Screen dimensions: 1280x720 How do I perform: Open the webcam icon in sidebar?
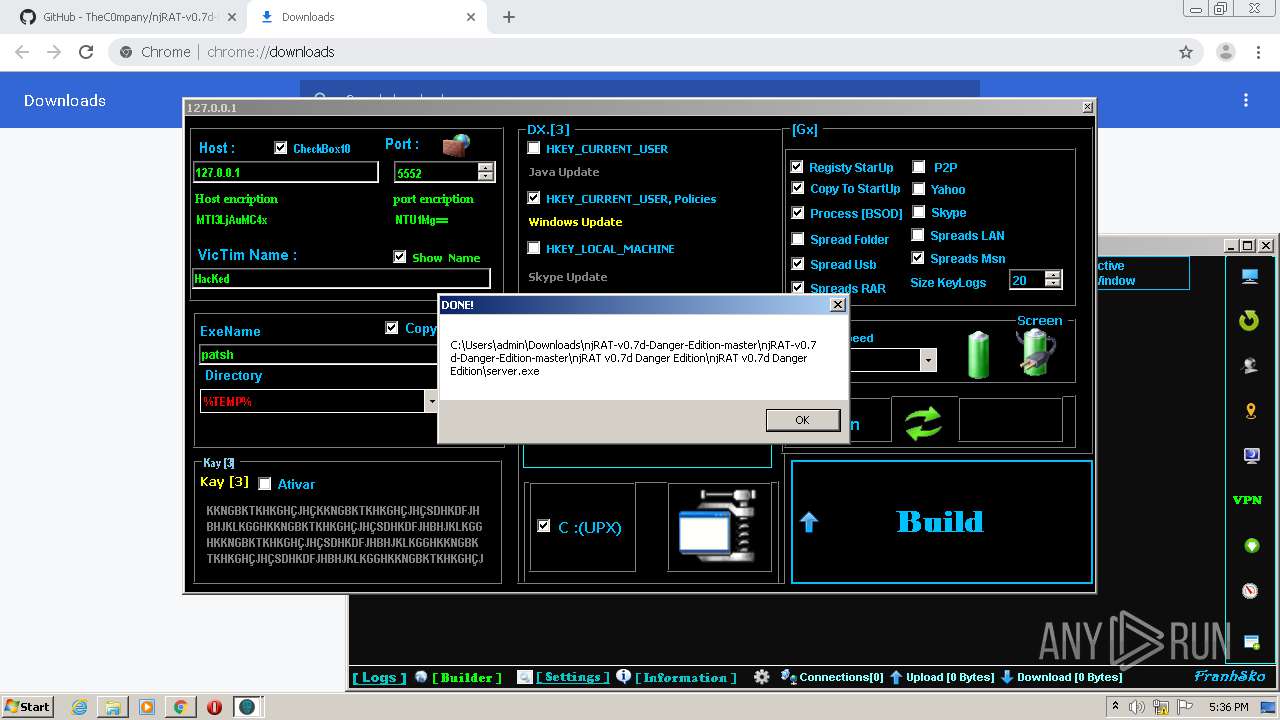point(1249,366)
